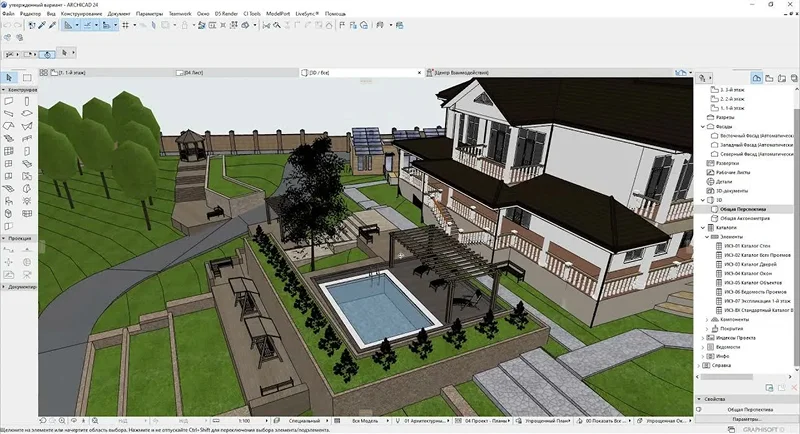The height and width of the screenshot is (434, 800).
Task: Select Общая Аксонометрия in Navigator tree
Action: click(x=743, y=218)
